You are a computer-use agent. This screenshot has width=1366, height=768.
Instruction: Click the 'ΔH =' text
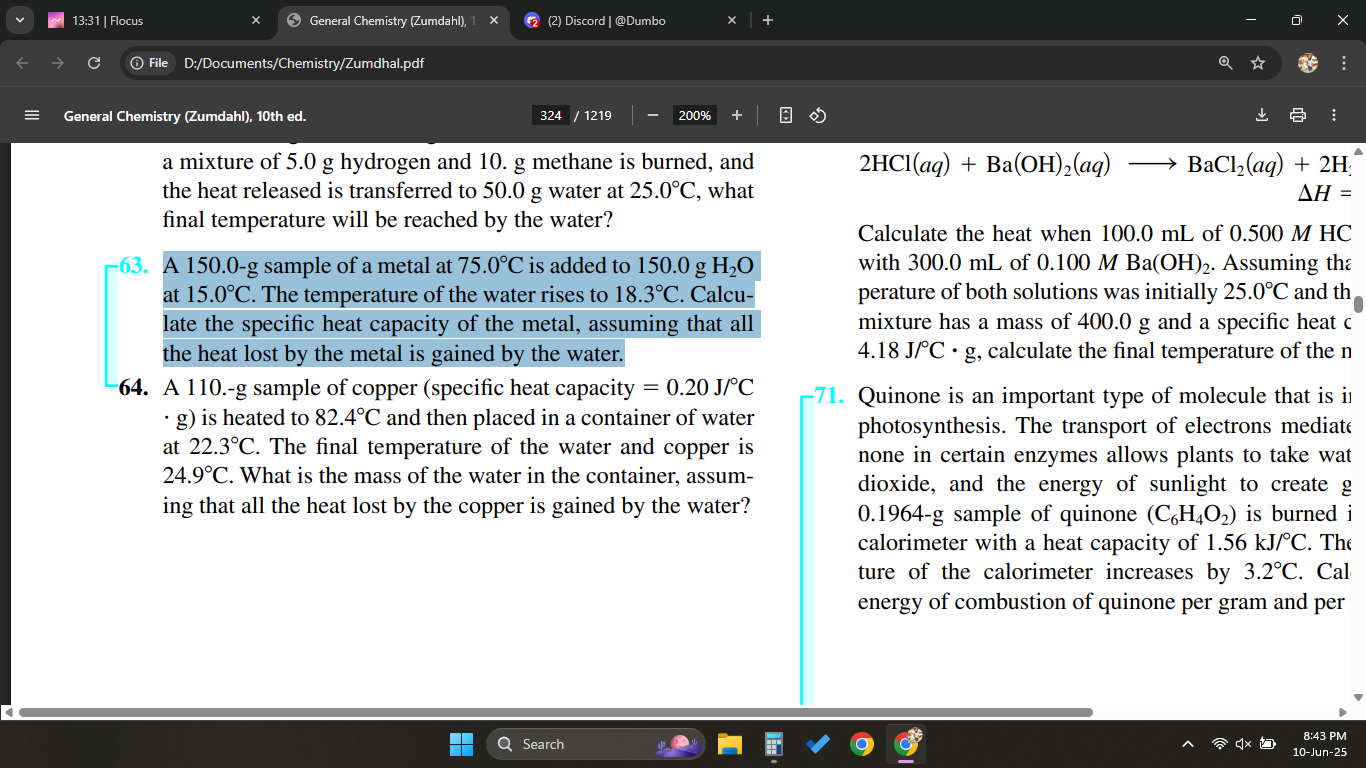click(1325, 194)
